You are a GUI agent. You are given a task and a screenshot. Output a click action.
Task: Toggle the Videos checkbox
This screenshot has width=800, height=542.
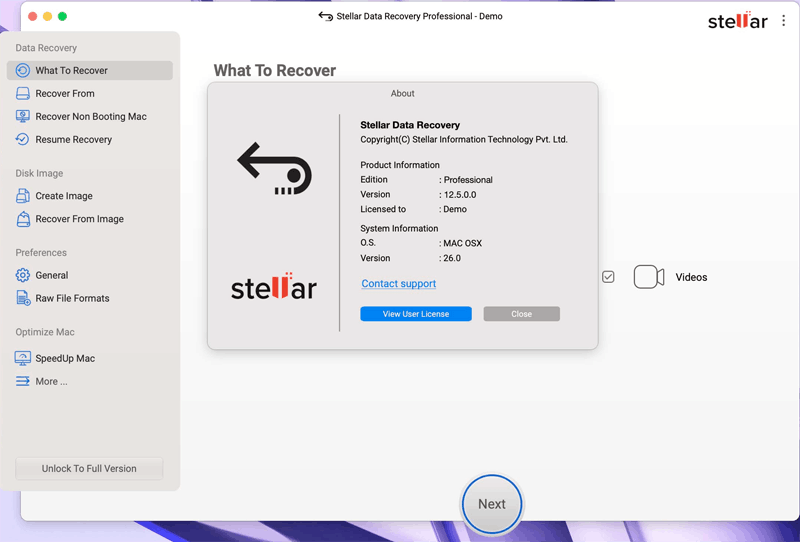tap(608, 277)
